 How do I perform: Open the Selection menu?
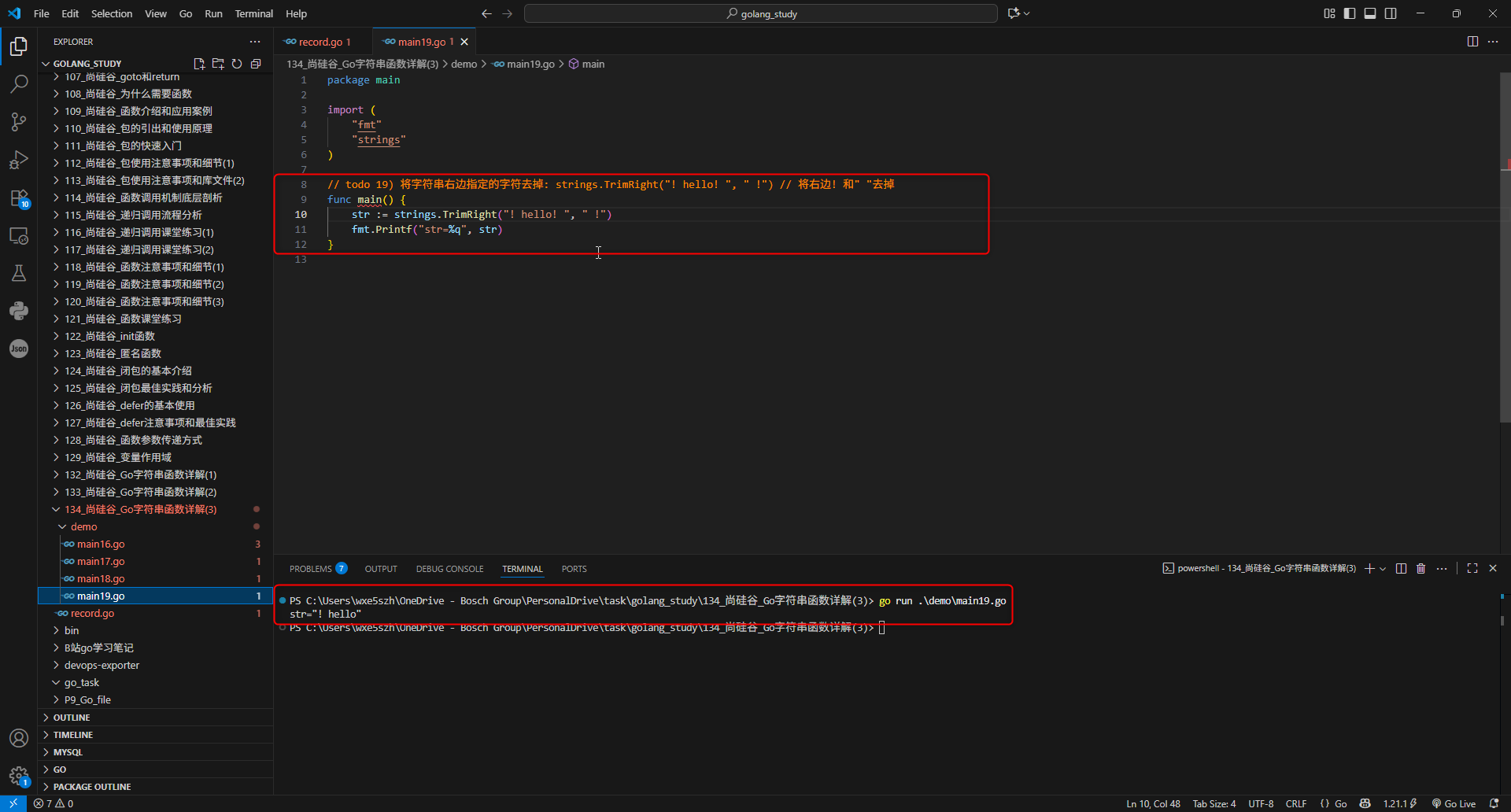[x=112, y=13]
